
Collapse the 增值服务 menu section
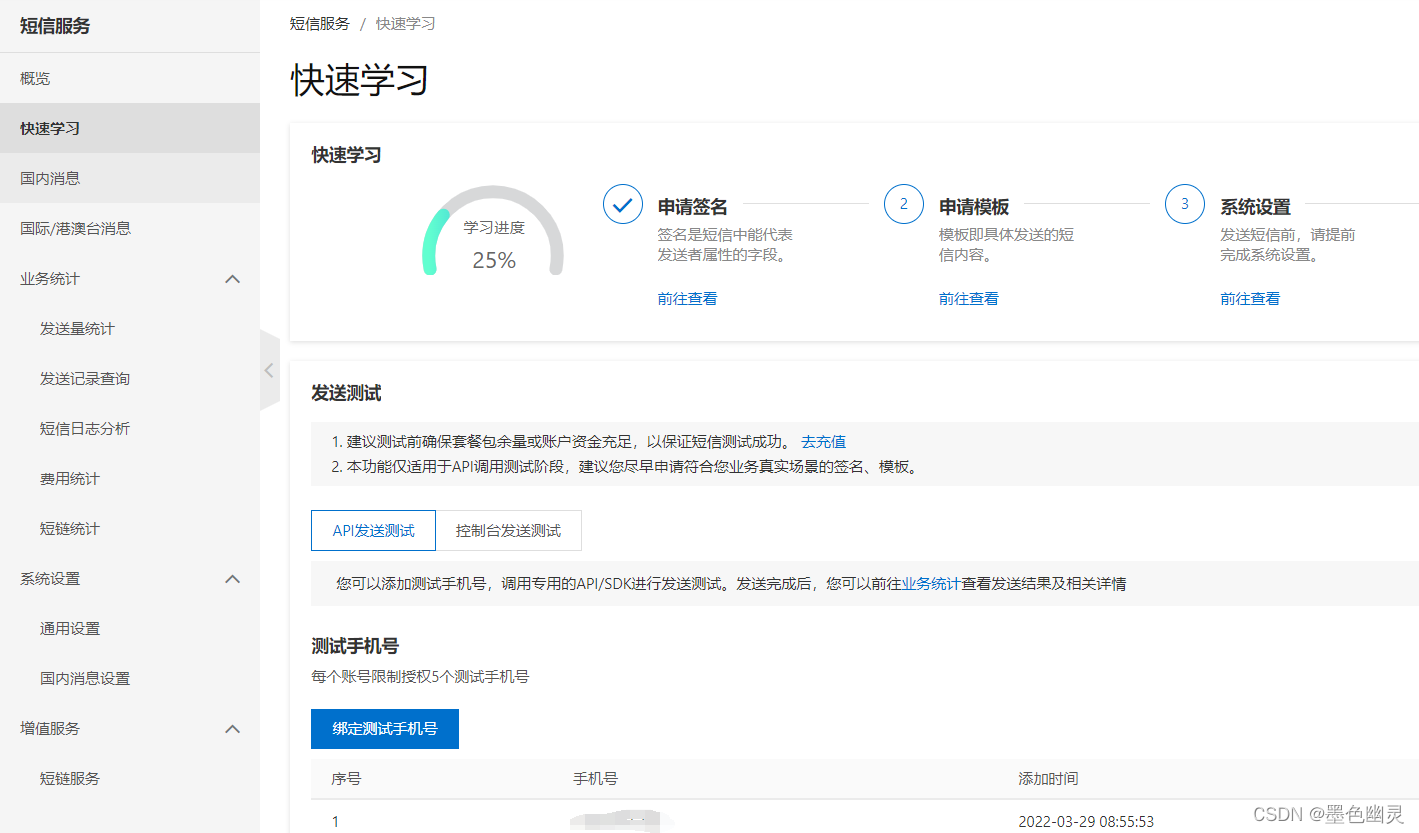232,729
